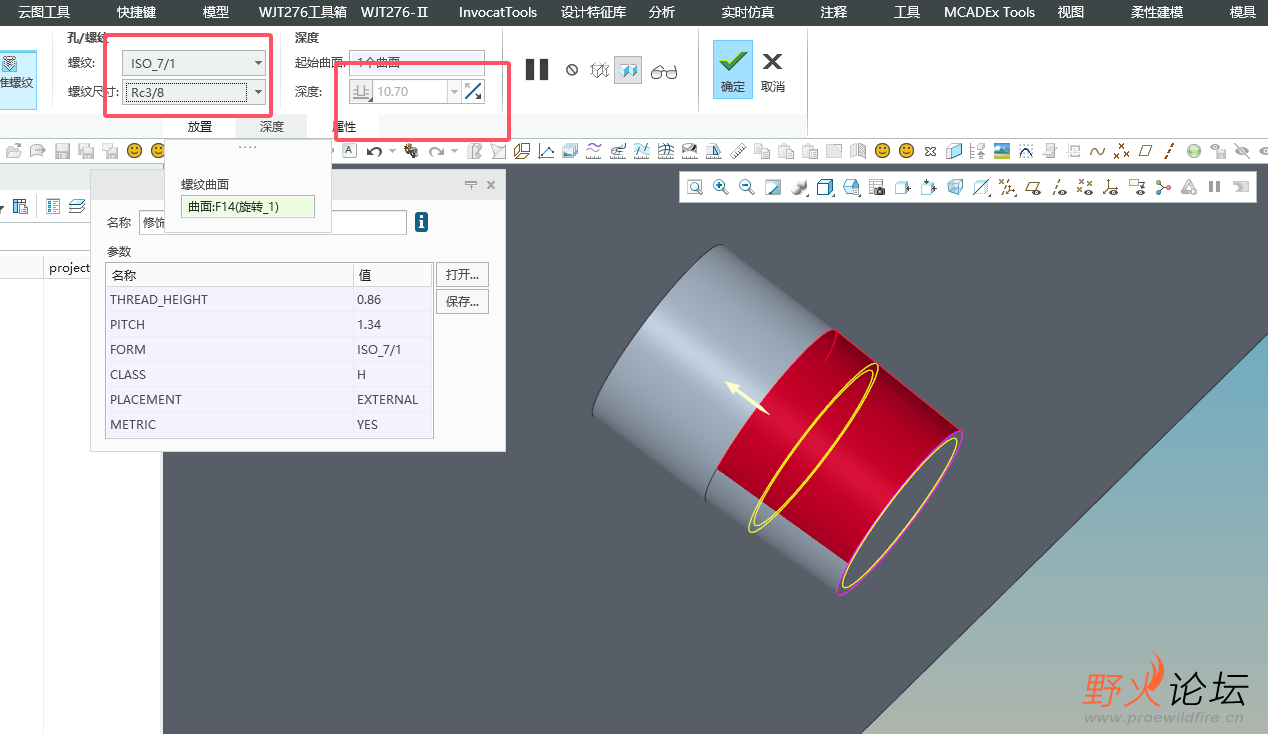Image resolution: width=1268 pixels, height=734 pixels.
Task: Toggle the no-preview button
Action: point(572,71)
